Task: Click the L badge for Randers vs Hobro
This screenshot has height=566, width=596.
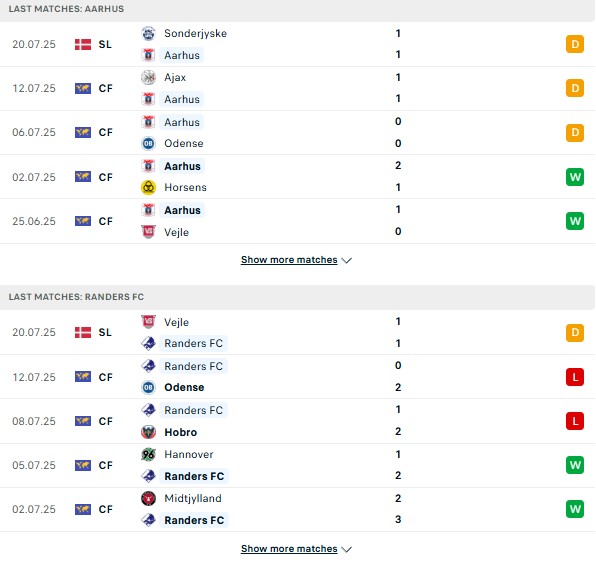Action: coord(575,421)
